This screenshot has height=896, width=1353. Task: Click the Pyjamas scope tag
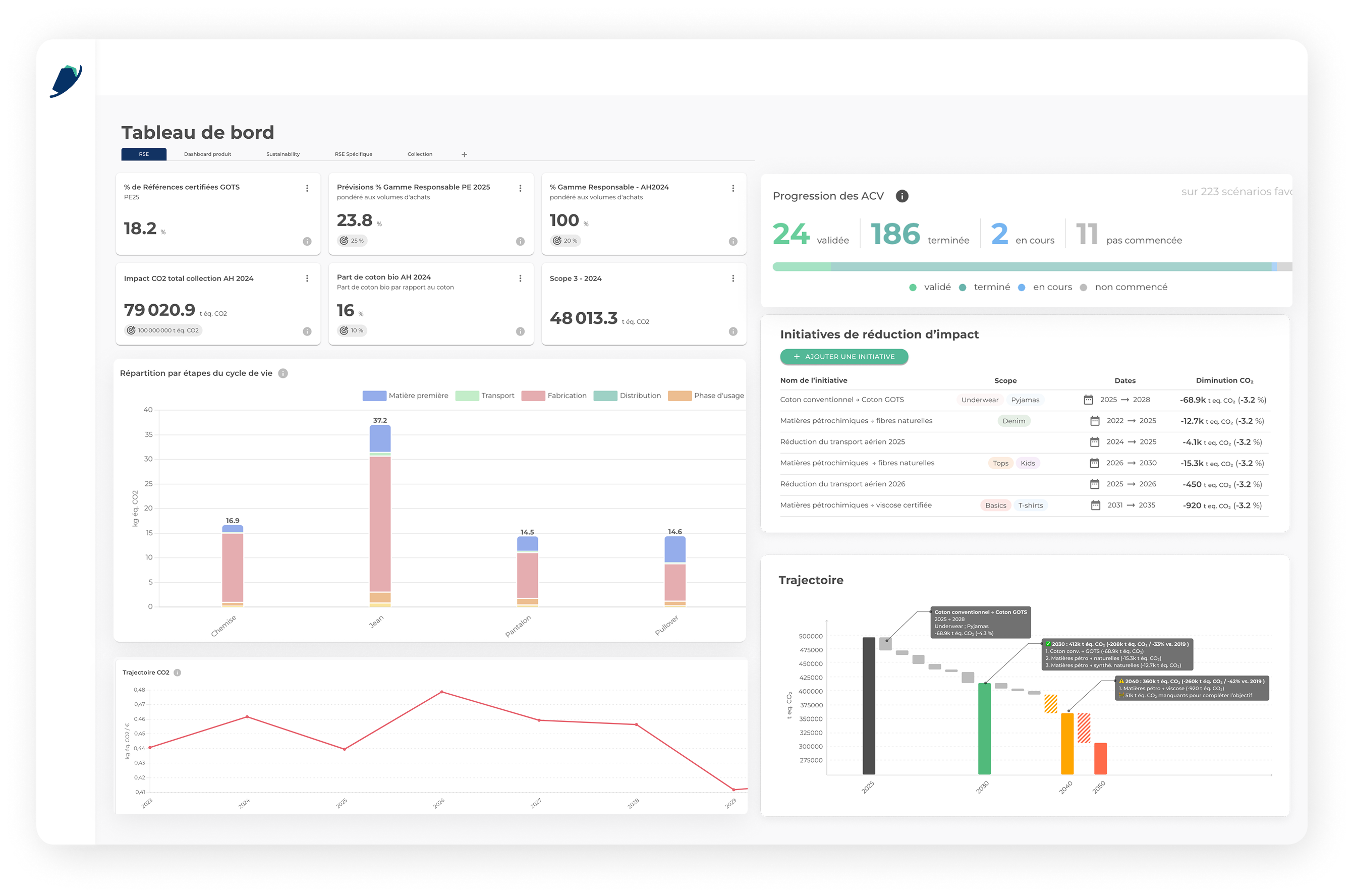(x=1026, y=400)
